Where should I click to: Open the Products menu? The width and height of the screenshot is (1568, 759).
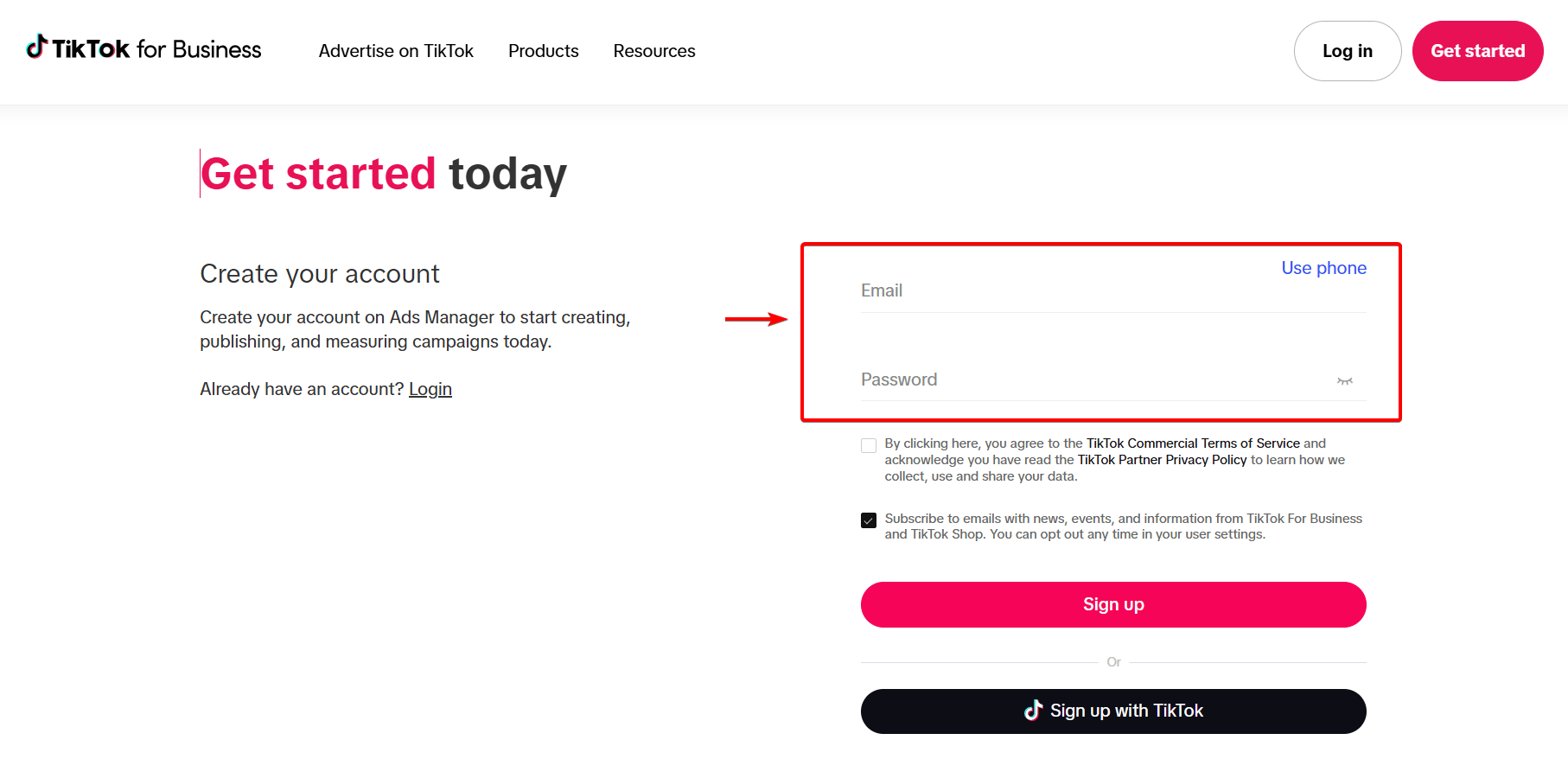tap(543, 51)
